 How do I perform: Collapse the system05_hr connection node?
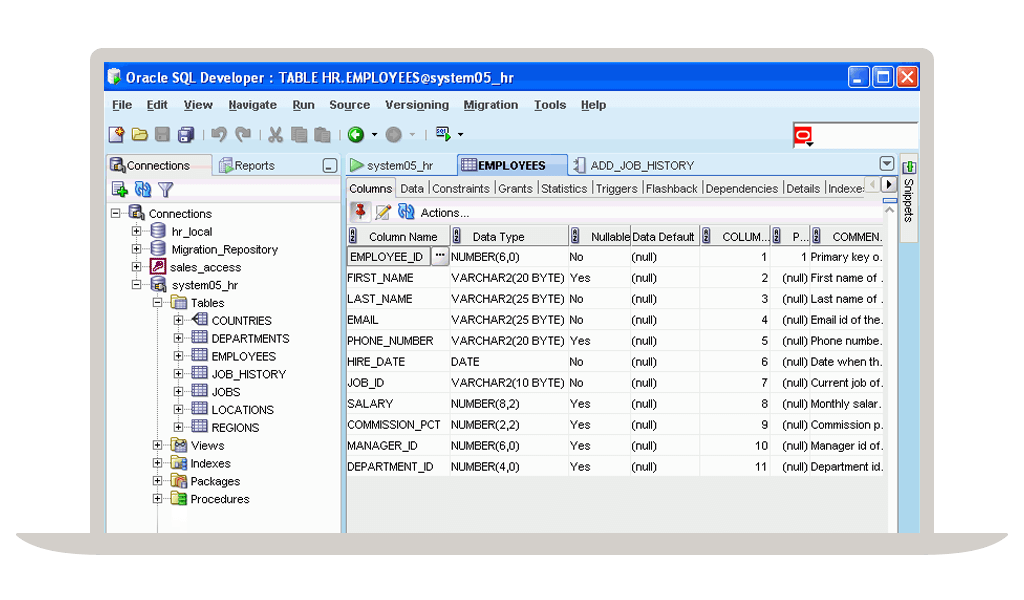[136, 285]
